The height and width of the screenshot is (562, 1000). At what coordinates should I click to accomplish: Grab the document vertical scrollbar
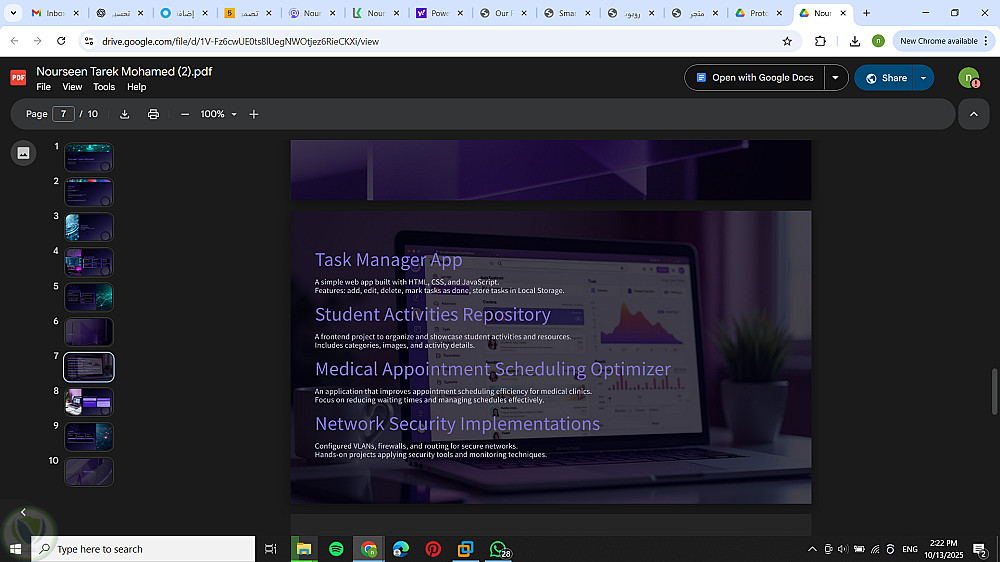coord(994,392)
